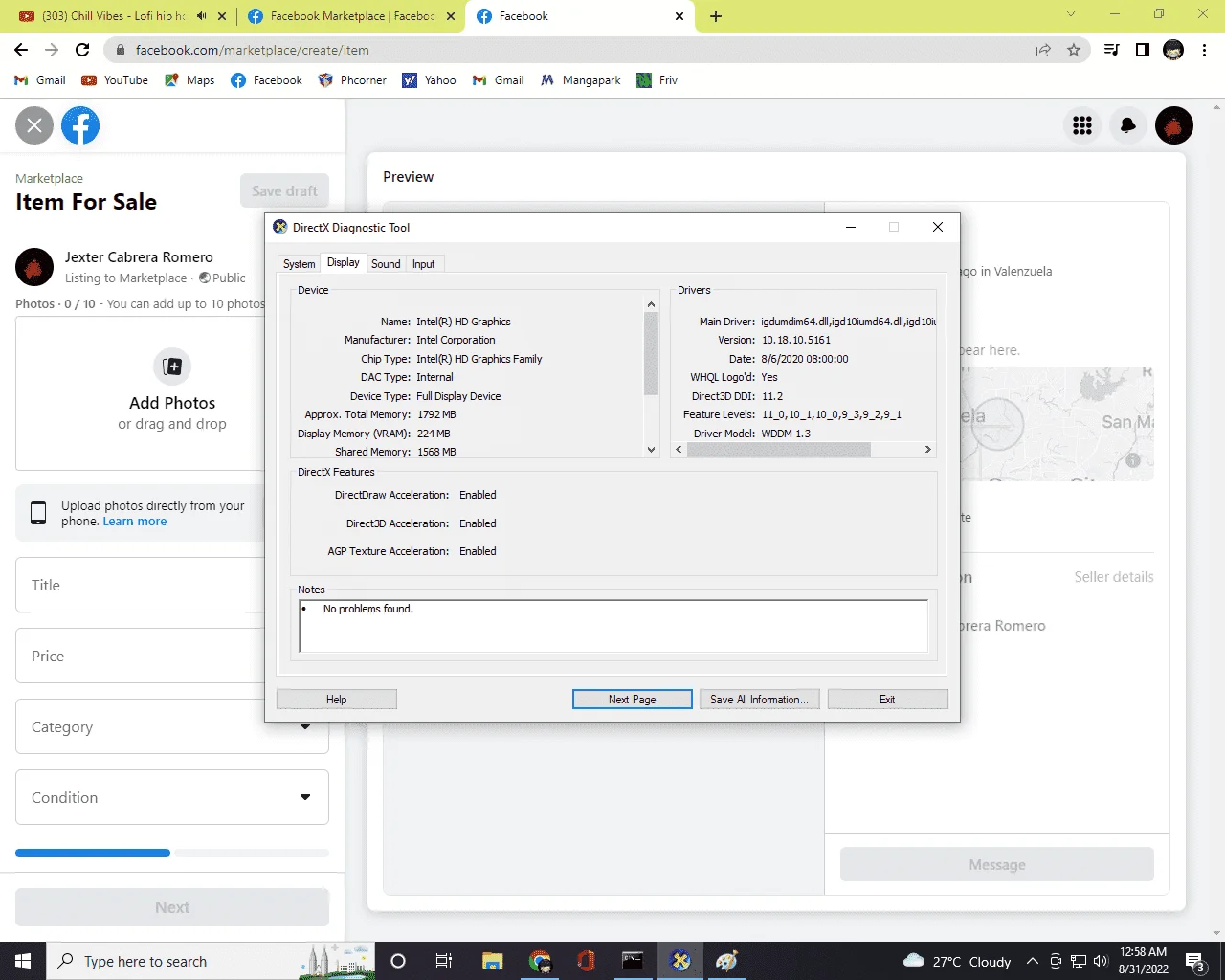Share this page from the address bar
Image resolution: width=1225 pixels, height=980 pixels.
click(1043, 50)
